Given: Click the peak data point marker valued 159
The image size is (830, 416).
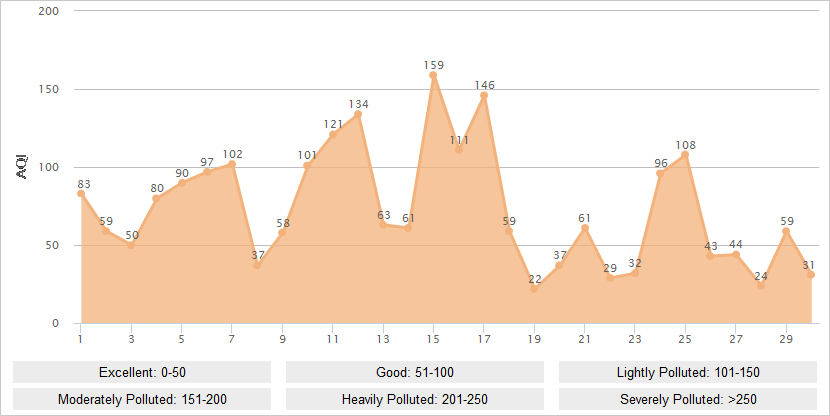Looking at the screenshot, I should pos(433,75).
